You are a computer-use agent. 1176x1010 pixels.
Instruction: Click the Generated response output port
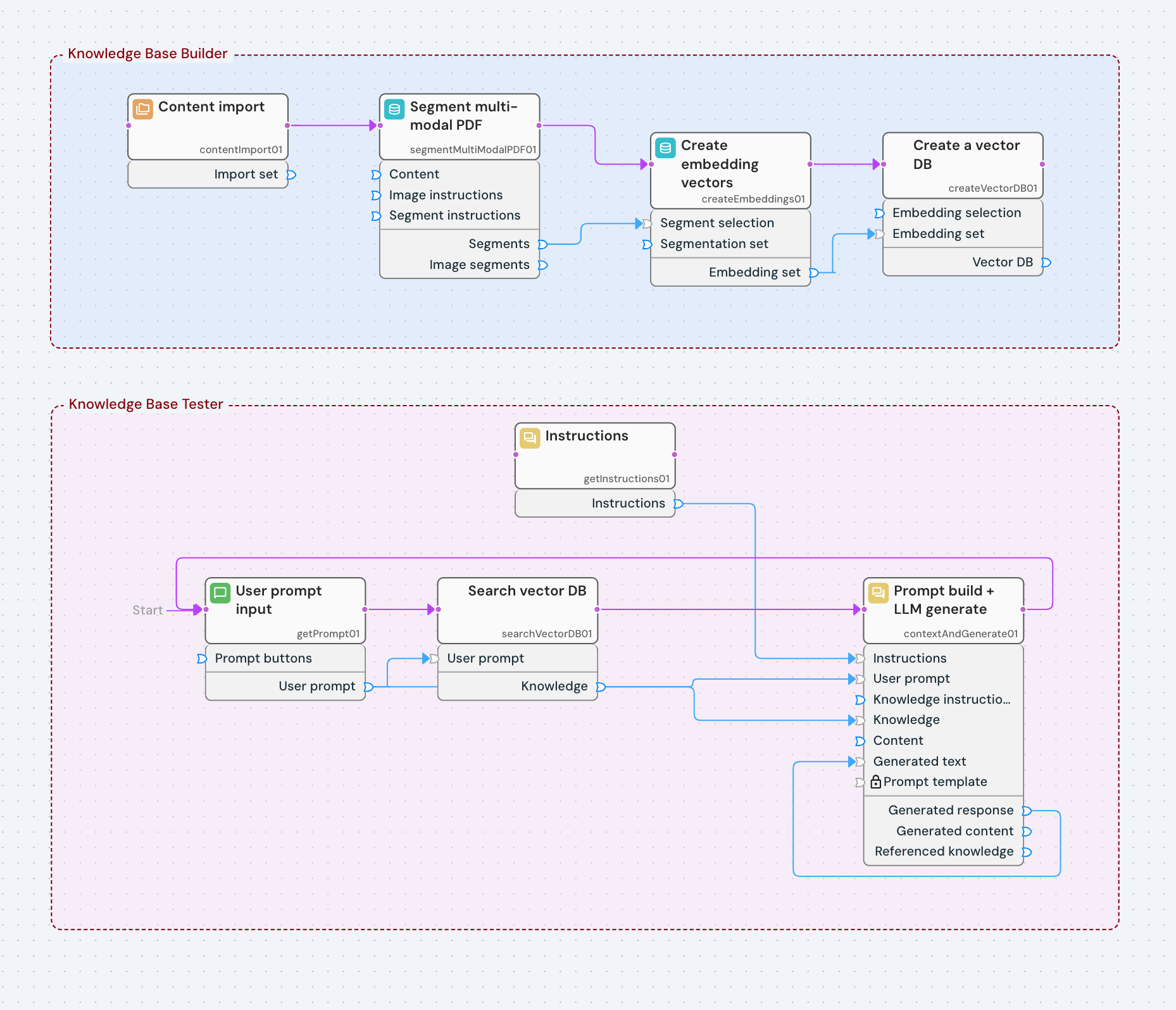point(1027,810)
